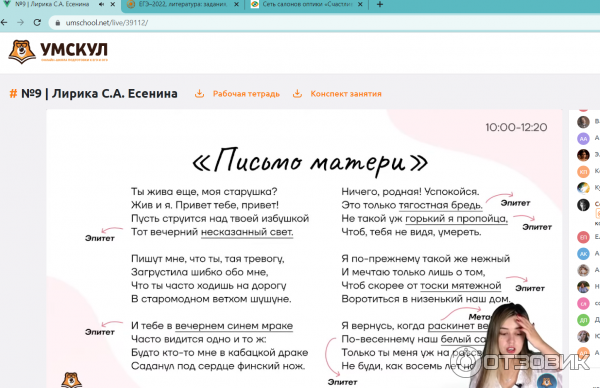Click the underlined phrase тягостная бредь
The width and height of the screenshot is (600, 388).
click(x=440, y=205)
